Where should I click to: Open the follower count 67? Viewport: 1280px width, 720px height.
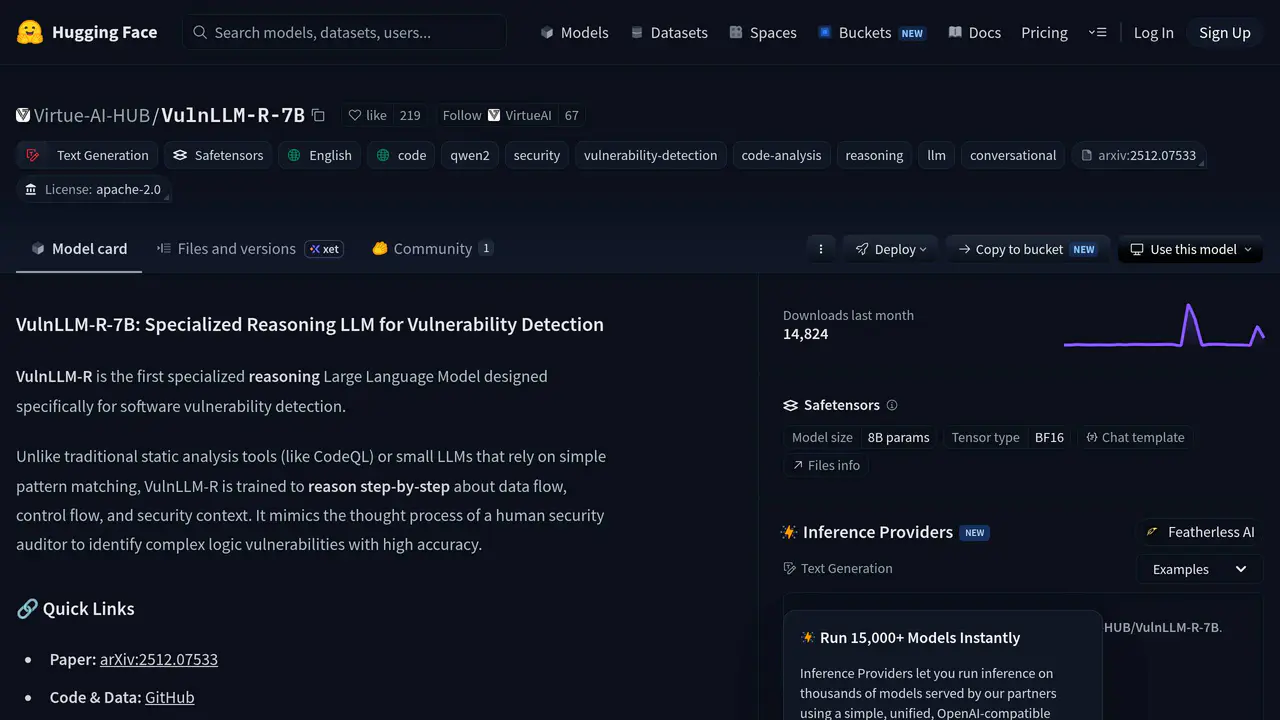tap(571, 115)
